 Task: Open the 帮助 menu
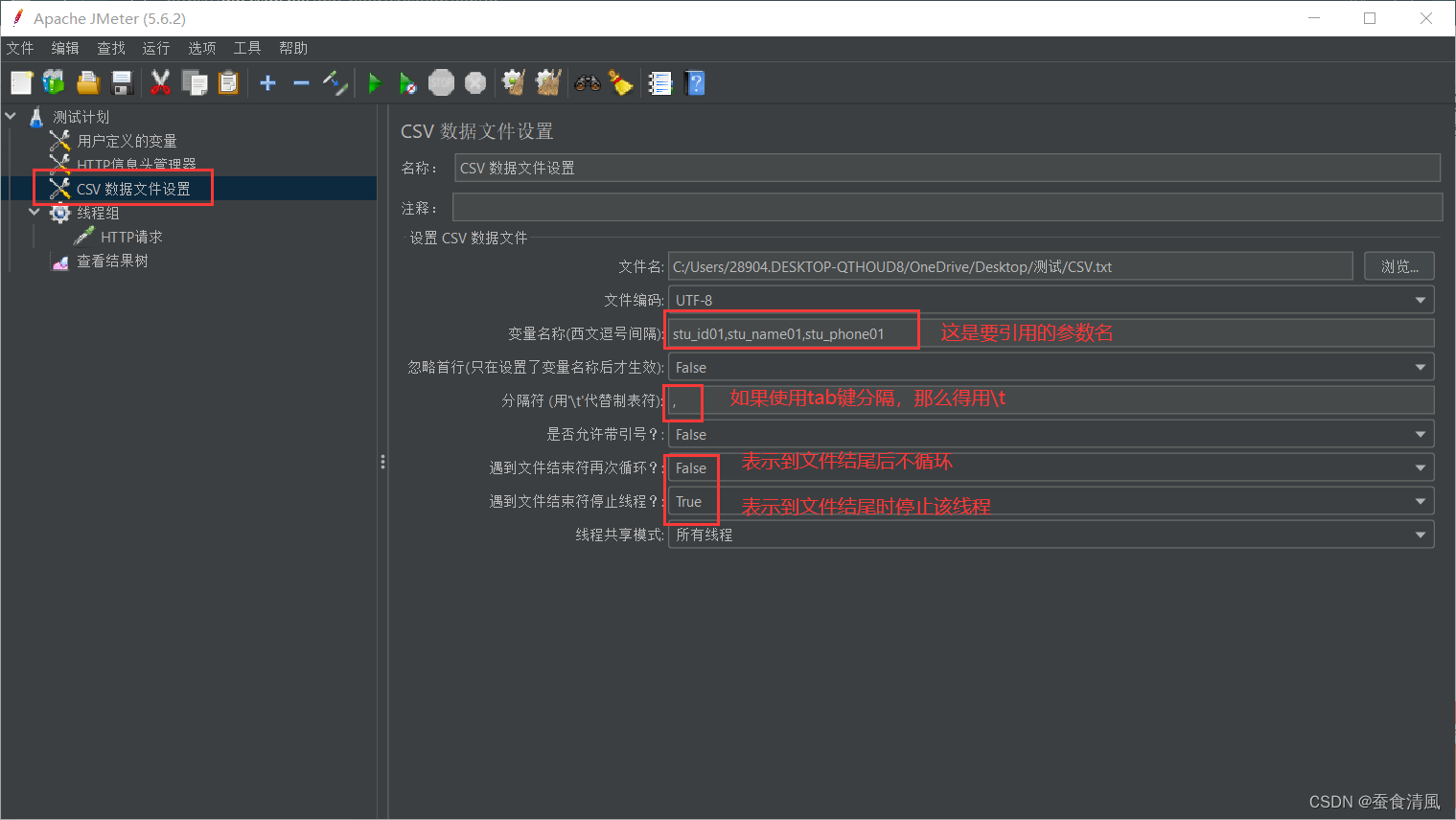[293, 48]
